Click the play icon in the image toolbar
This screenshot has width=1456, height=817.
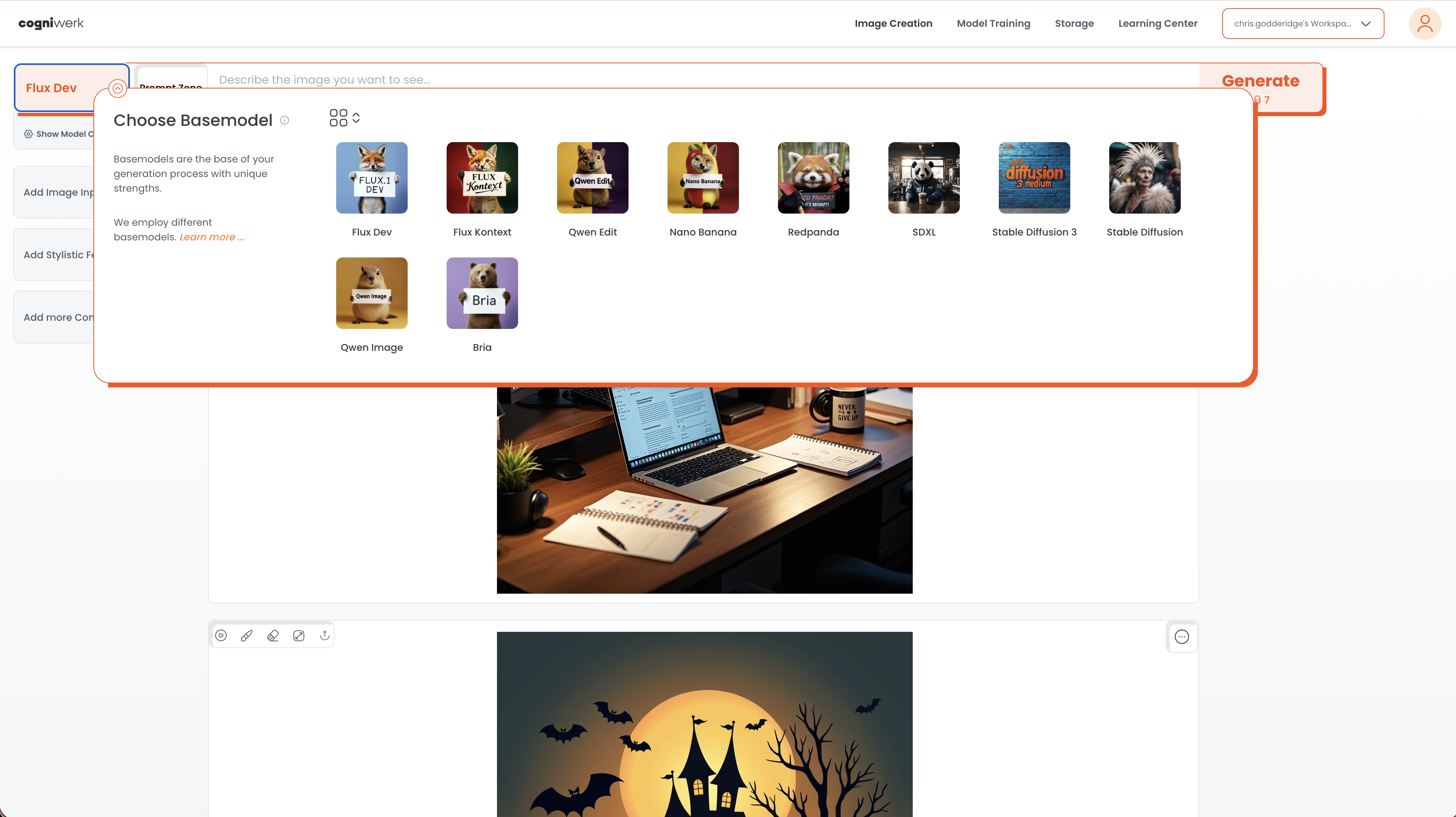click(x=221, y=635)
